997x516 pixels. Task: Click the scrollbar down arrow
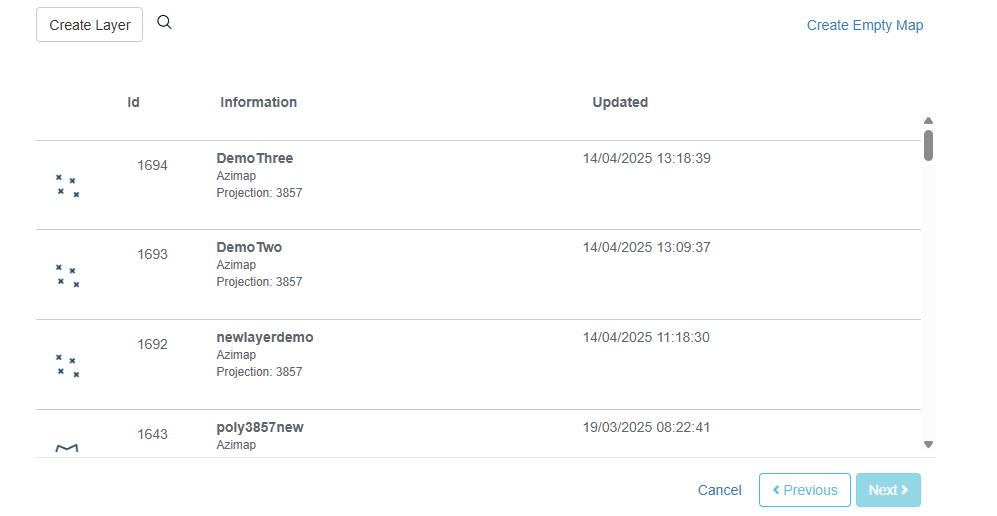coord(928,445)
